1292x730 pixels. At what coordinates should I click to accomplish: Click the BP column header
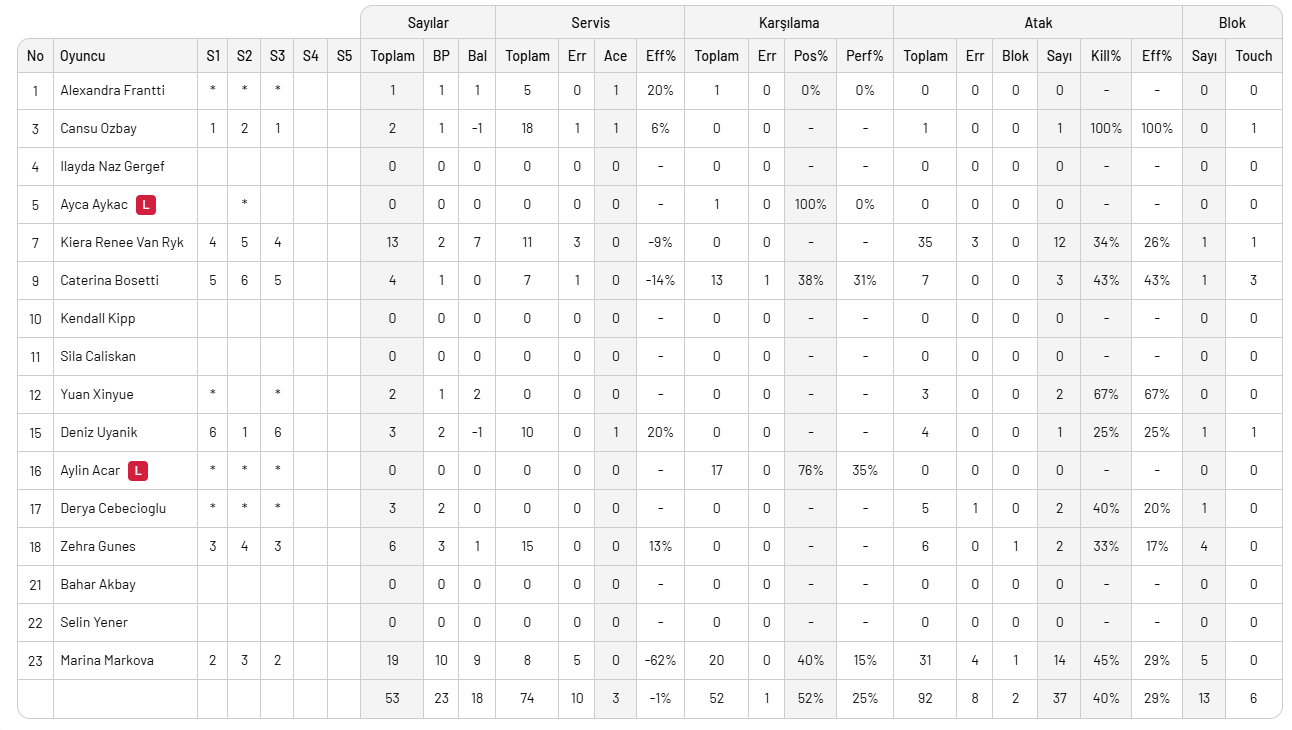[441, 56]
